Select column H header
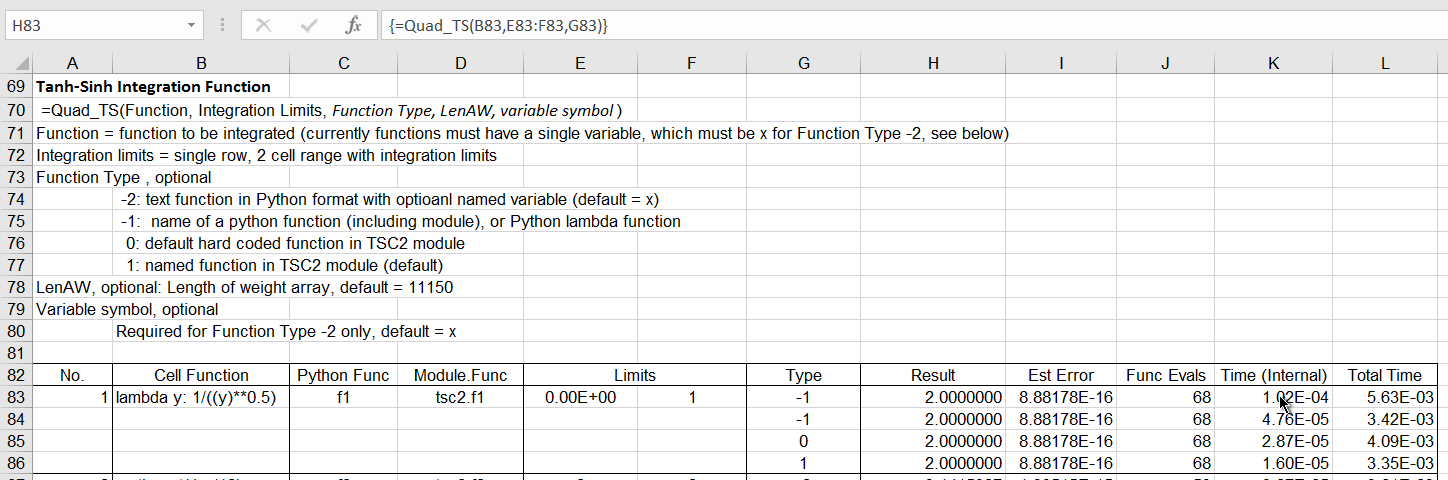The height and width of the screenshot is (480, 1448). (x=933, y=63)
